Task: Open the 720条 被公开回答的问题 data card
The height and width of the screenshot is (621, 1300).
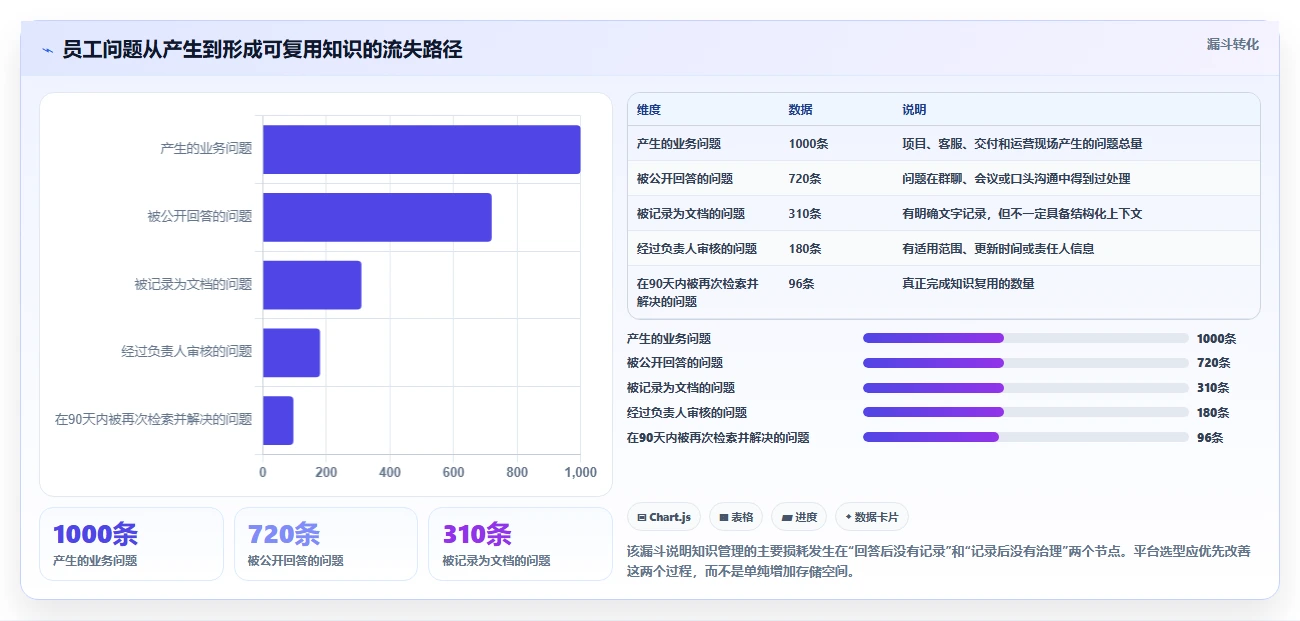Action: (325, 544)
